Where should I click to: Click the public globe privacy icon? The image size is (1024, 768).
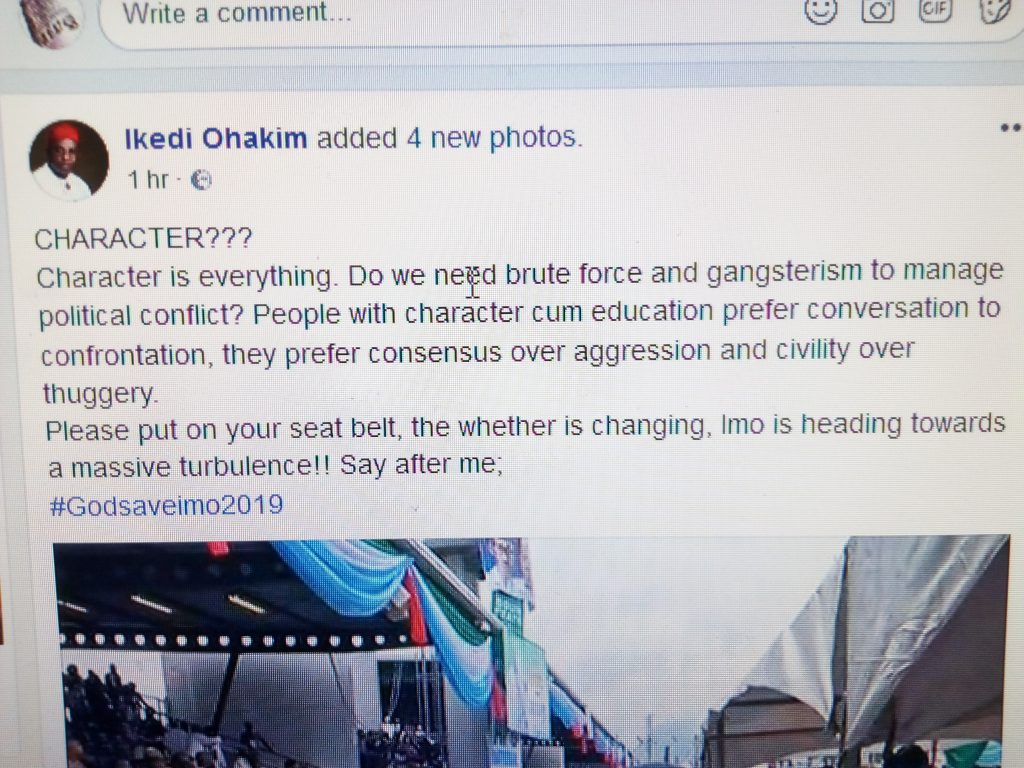point(201,180)
